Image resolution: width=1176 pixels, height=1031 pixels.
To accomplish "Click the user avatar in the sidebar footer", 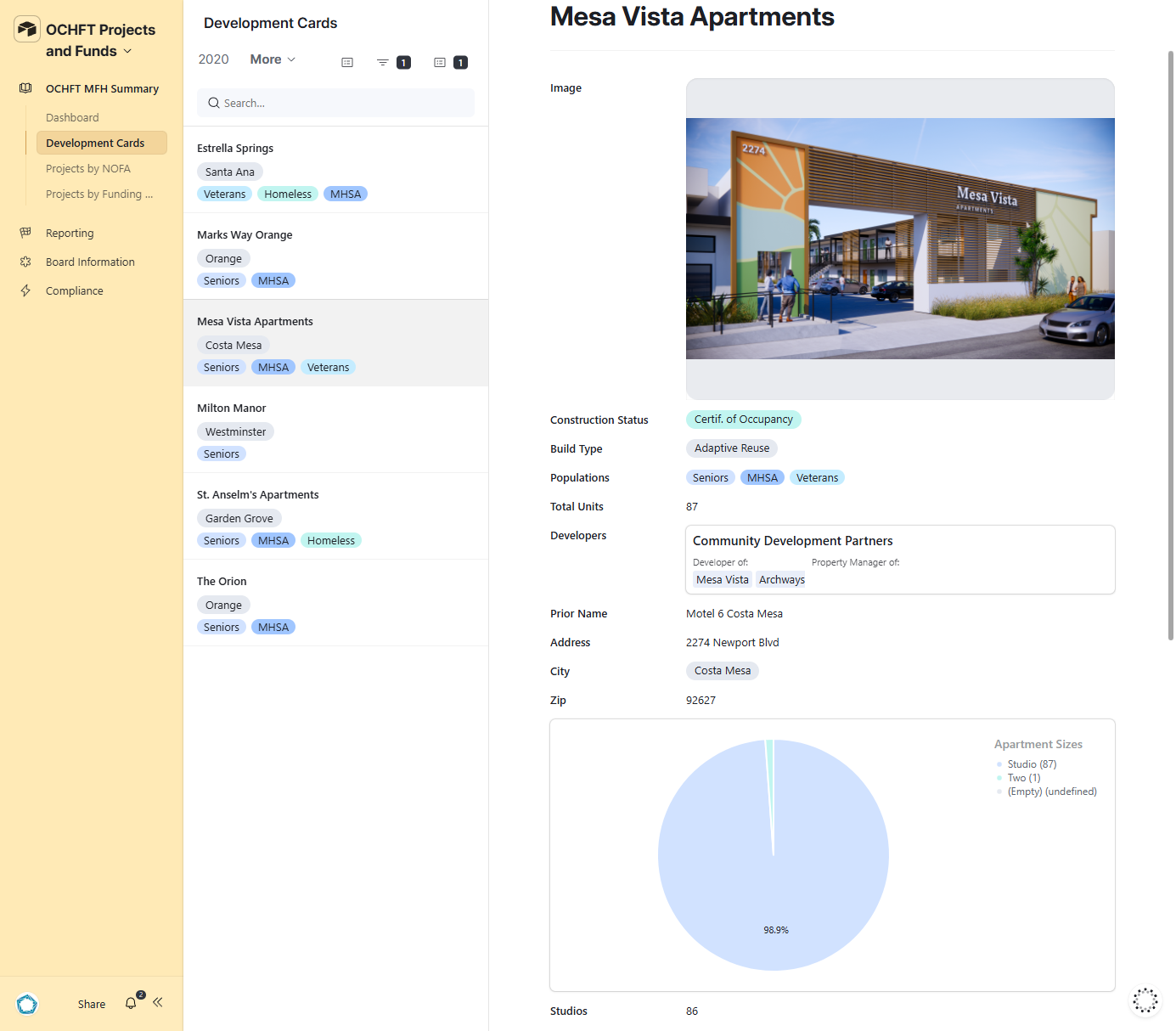I will click(27, 1004).
